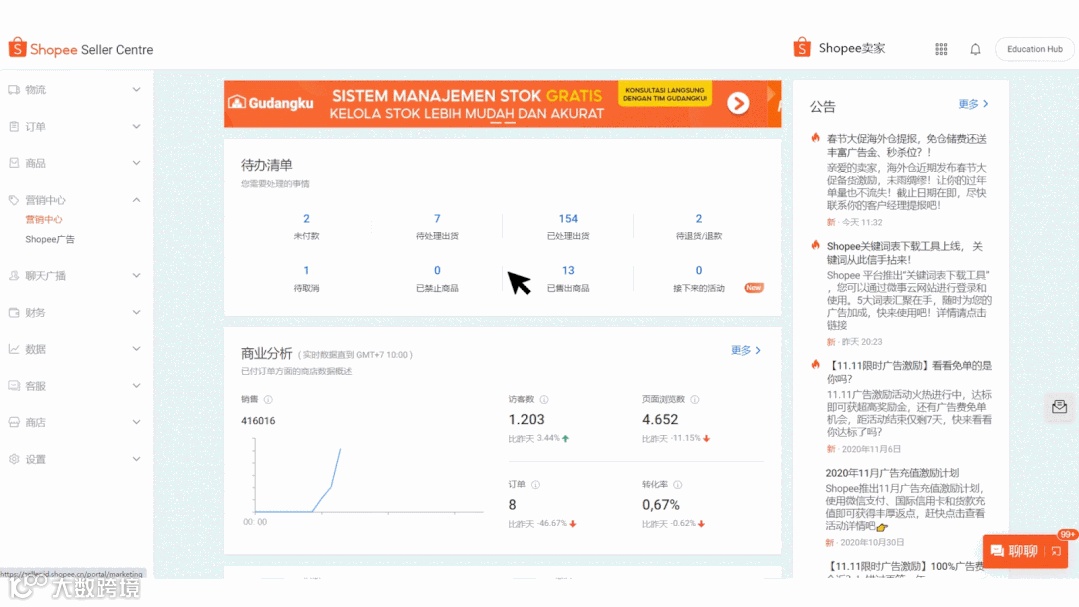Click info icon next to 订单 metric

click(535, 484)
